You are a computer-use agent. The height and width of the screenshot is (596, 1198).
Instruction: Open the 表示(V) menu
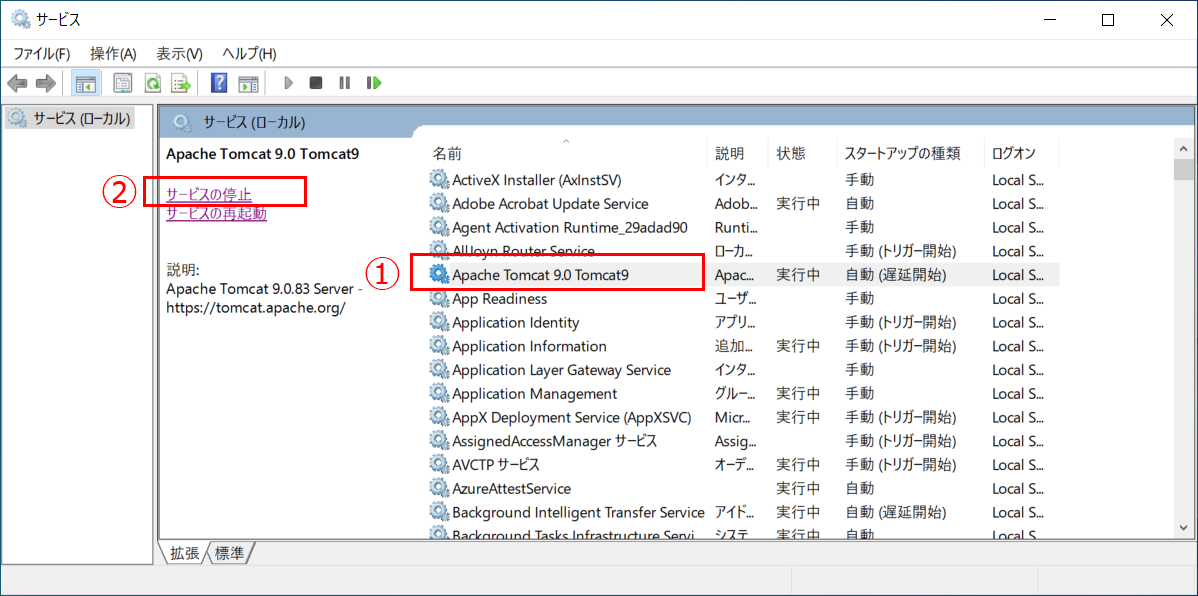point(180,54)
